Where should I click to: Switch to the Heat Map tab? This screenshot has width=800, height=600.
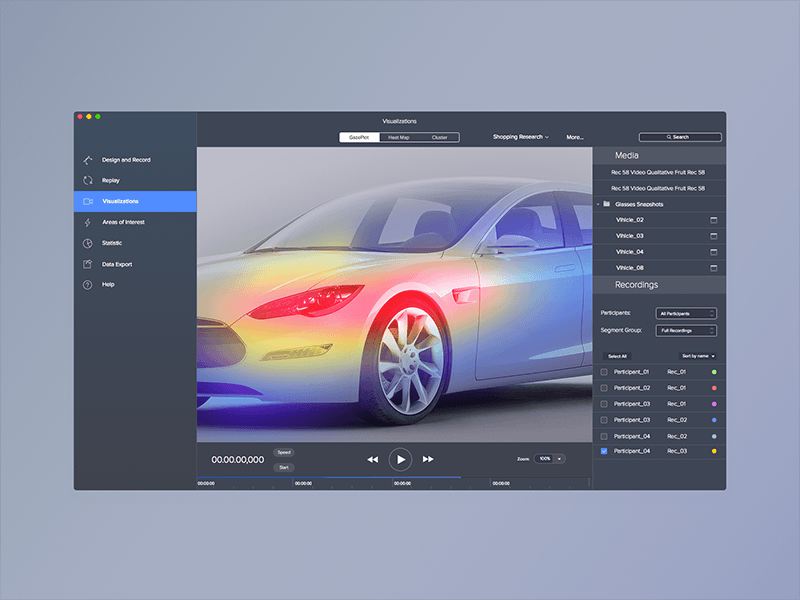pos(399,137)
